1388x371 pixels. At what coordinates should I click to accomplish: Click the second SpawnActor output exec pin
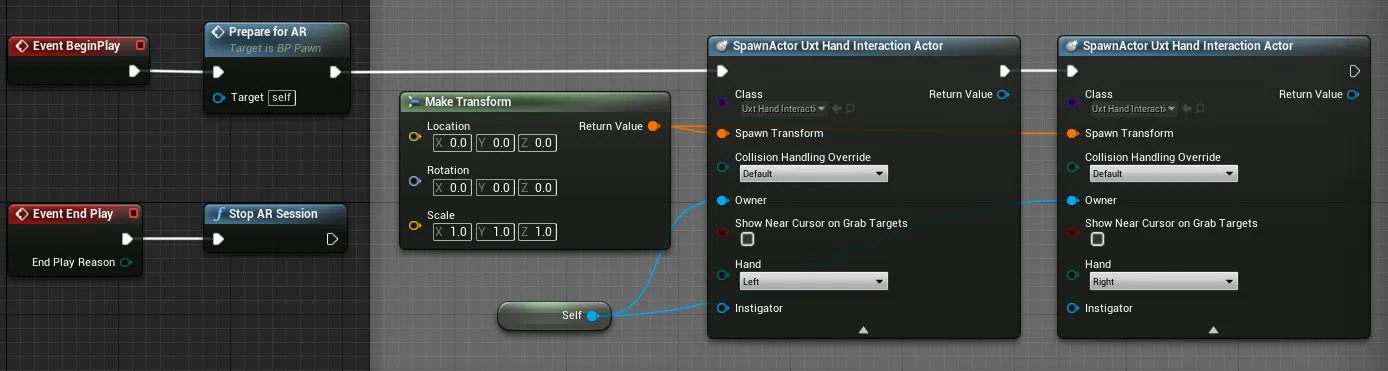1355,71
